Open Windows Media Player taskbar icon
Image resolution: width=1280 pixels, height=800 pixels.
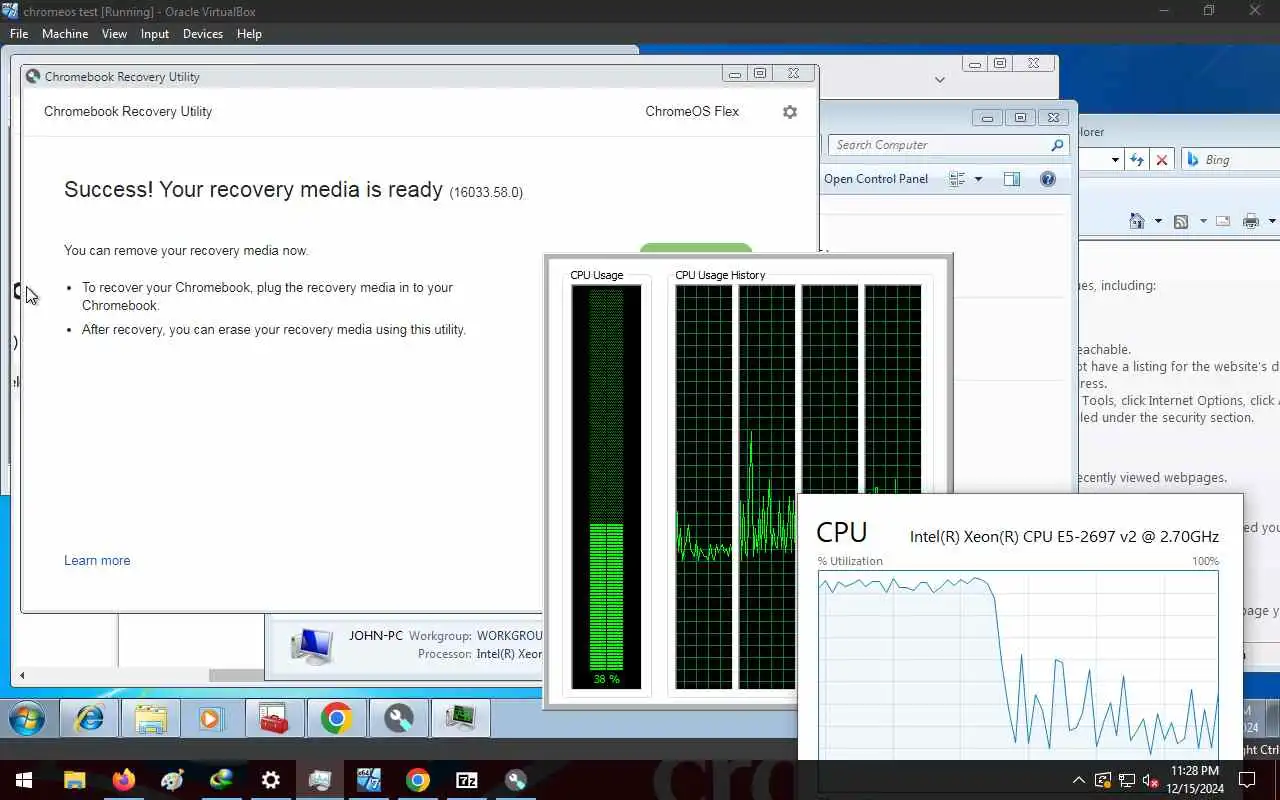[x=210, y=719]
